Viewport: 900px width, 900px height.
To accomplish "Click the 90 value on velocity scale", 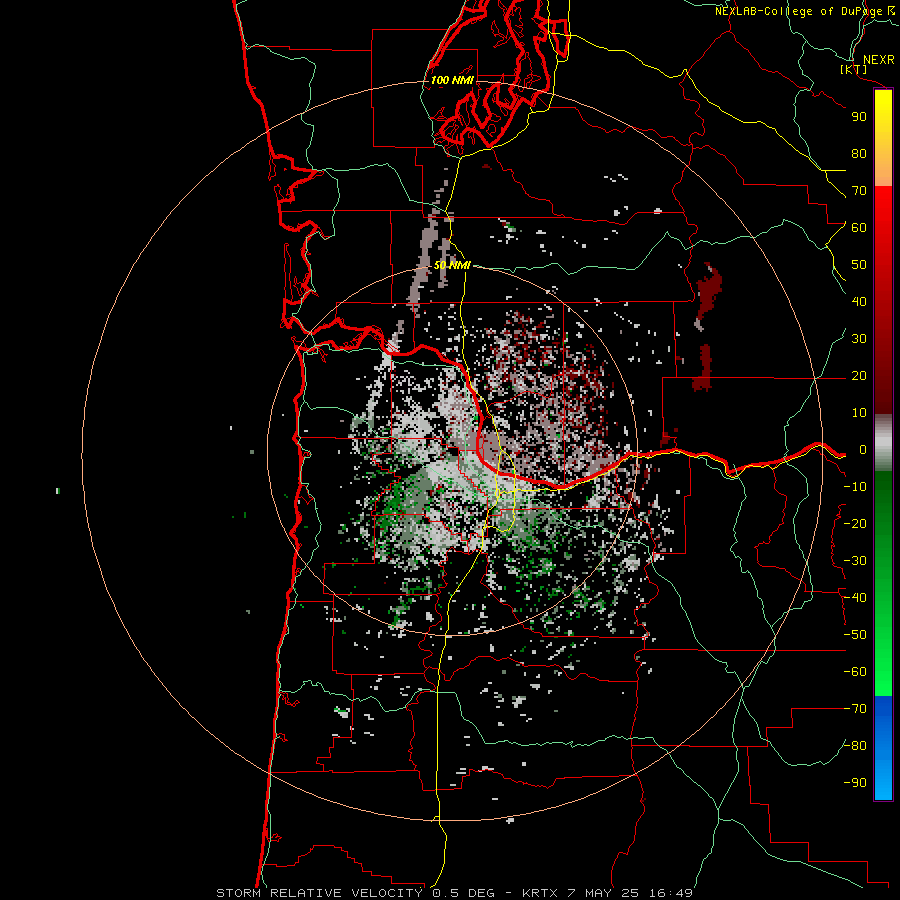I will [x=859, y=117].
